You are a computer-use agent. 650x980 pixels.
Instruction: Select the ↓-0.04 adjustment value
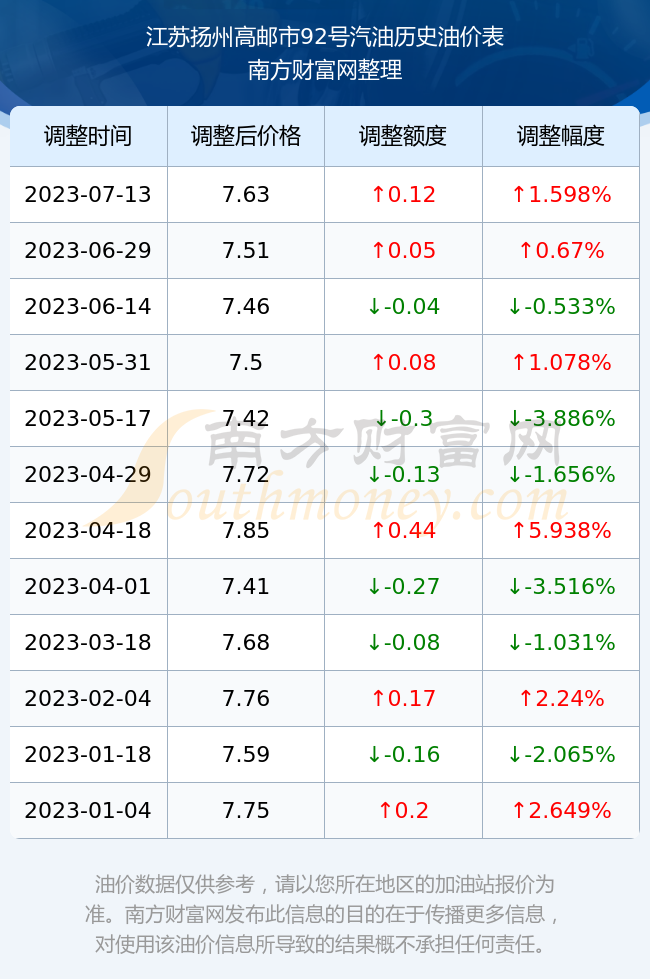pyautogui.click(x=403, y=306)
